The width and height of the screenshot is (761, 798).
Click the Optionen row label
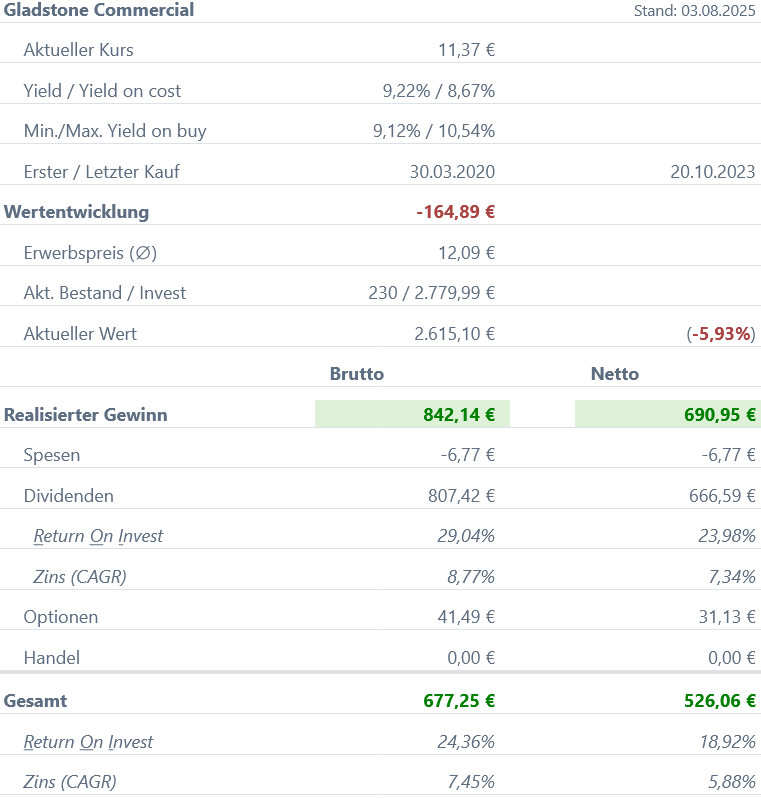click(x=61, y=617)
